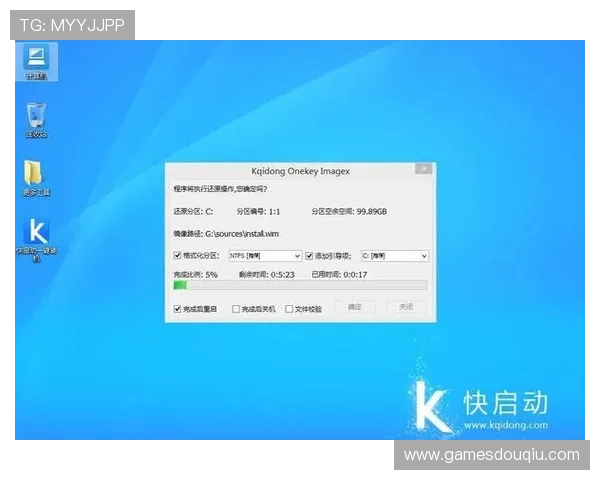
Task: Launch the blue K Kqidong shortcut
Action: pyautogui.click(x=36, y=240)
